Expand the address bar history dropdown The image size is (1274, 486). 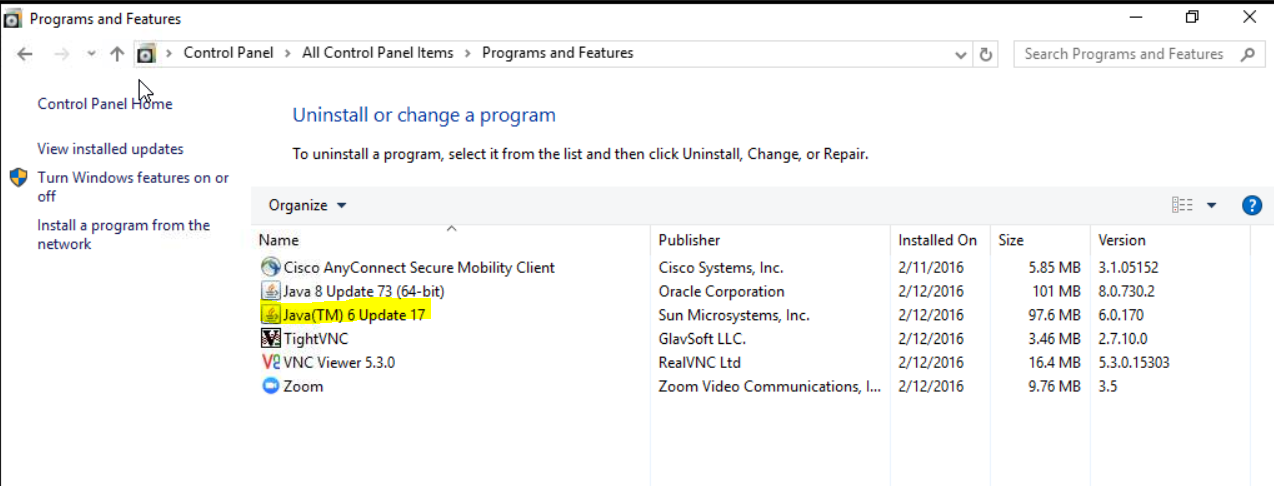coord(961,54)
